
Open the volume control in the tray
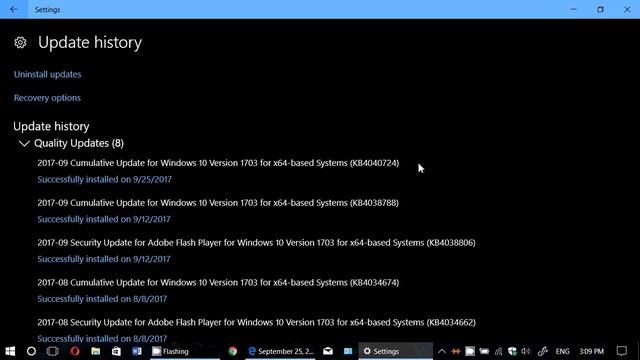pyautogui.click(x=526, y=351)
